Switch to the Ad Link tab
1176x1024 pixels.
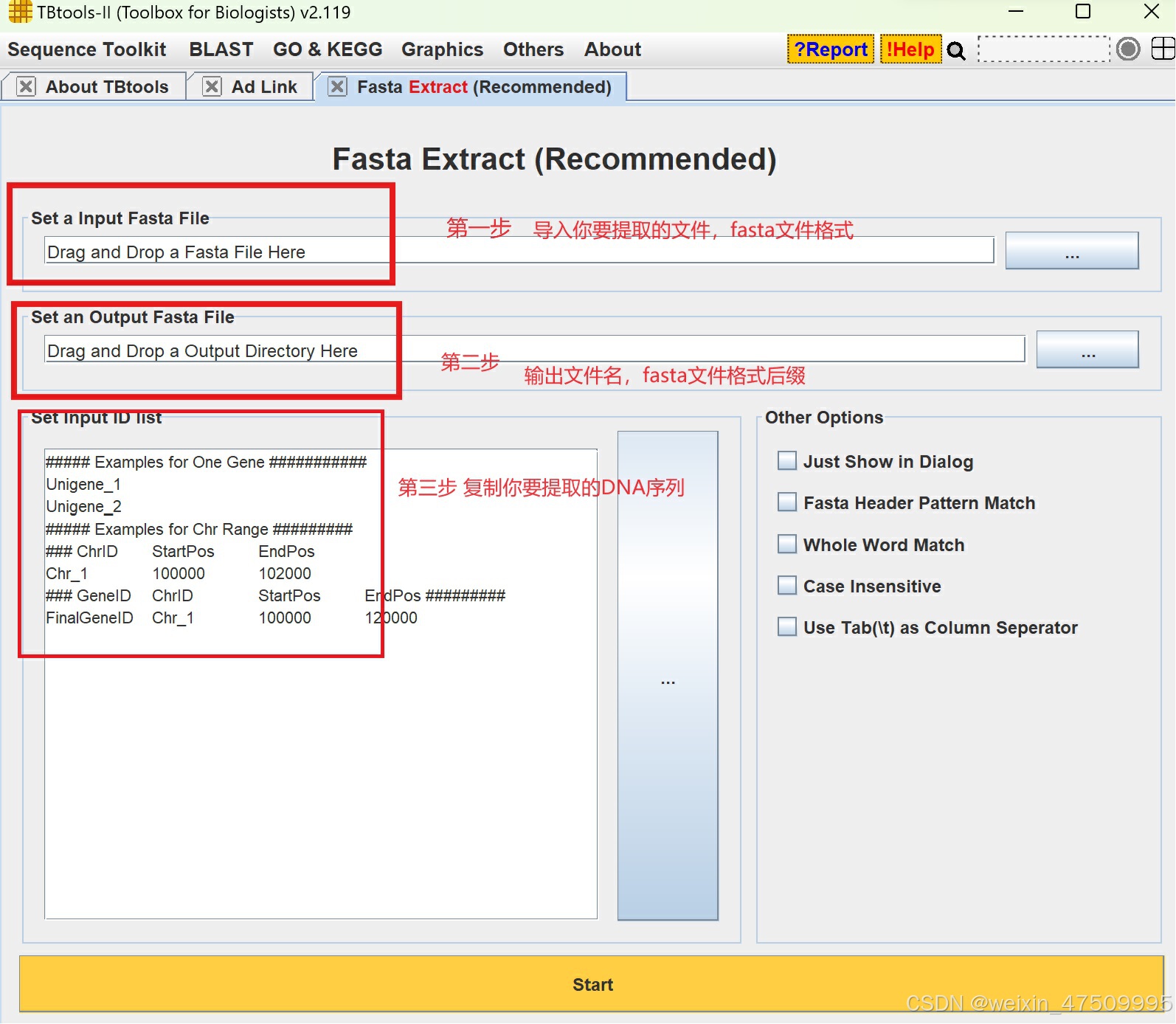pos(264,87)
